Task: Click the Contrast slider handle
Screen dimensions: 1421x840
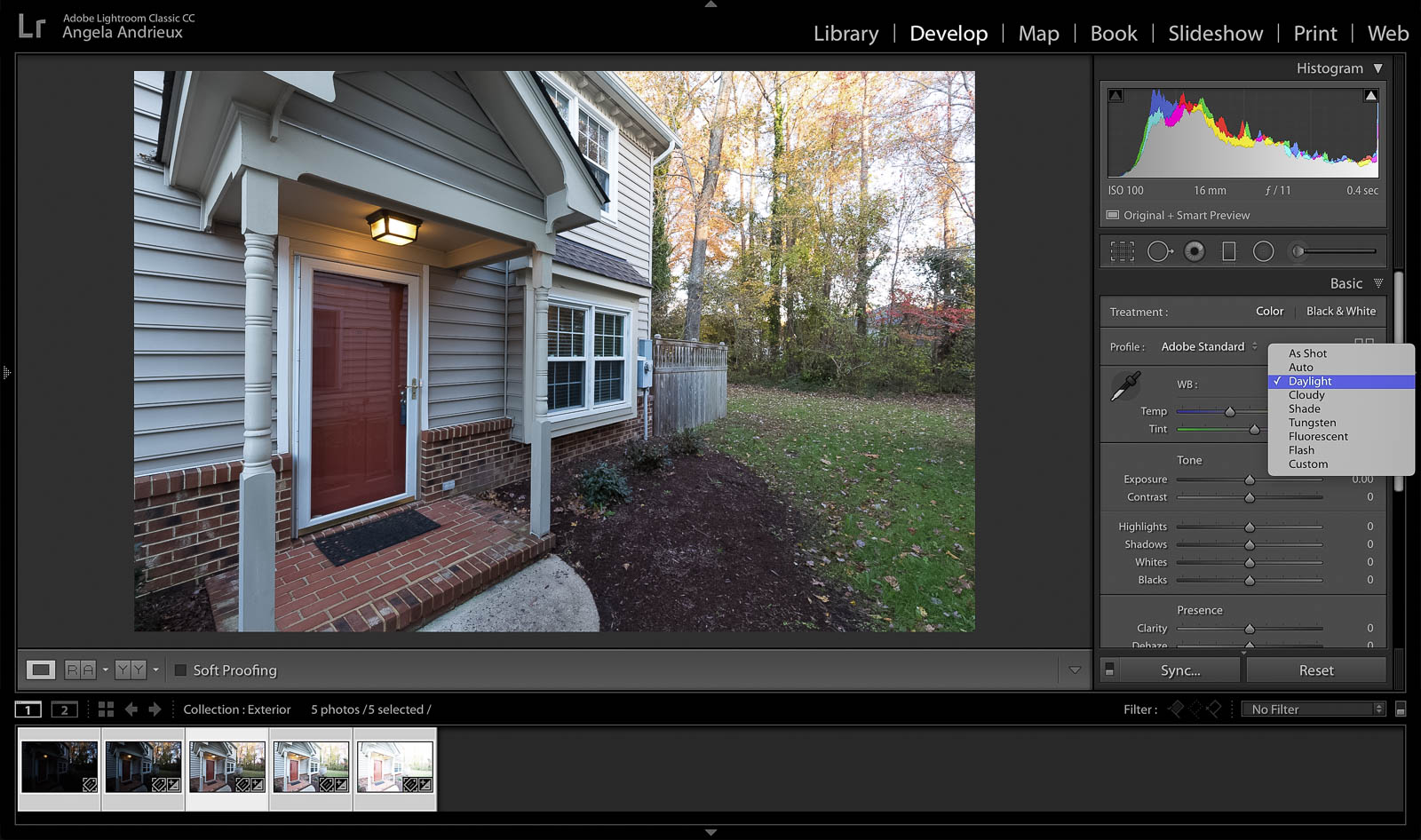Action: tap(1250, 497)
